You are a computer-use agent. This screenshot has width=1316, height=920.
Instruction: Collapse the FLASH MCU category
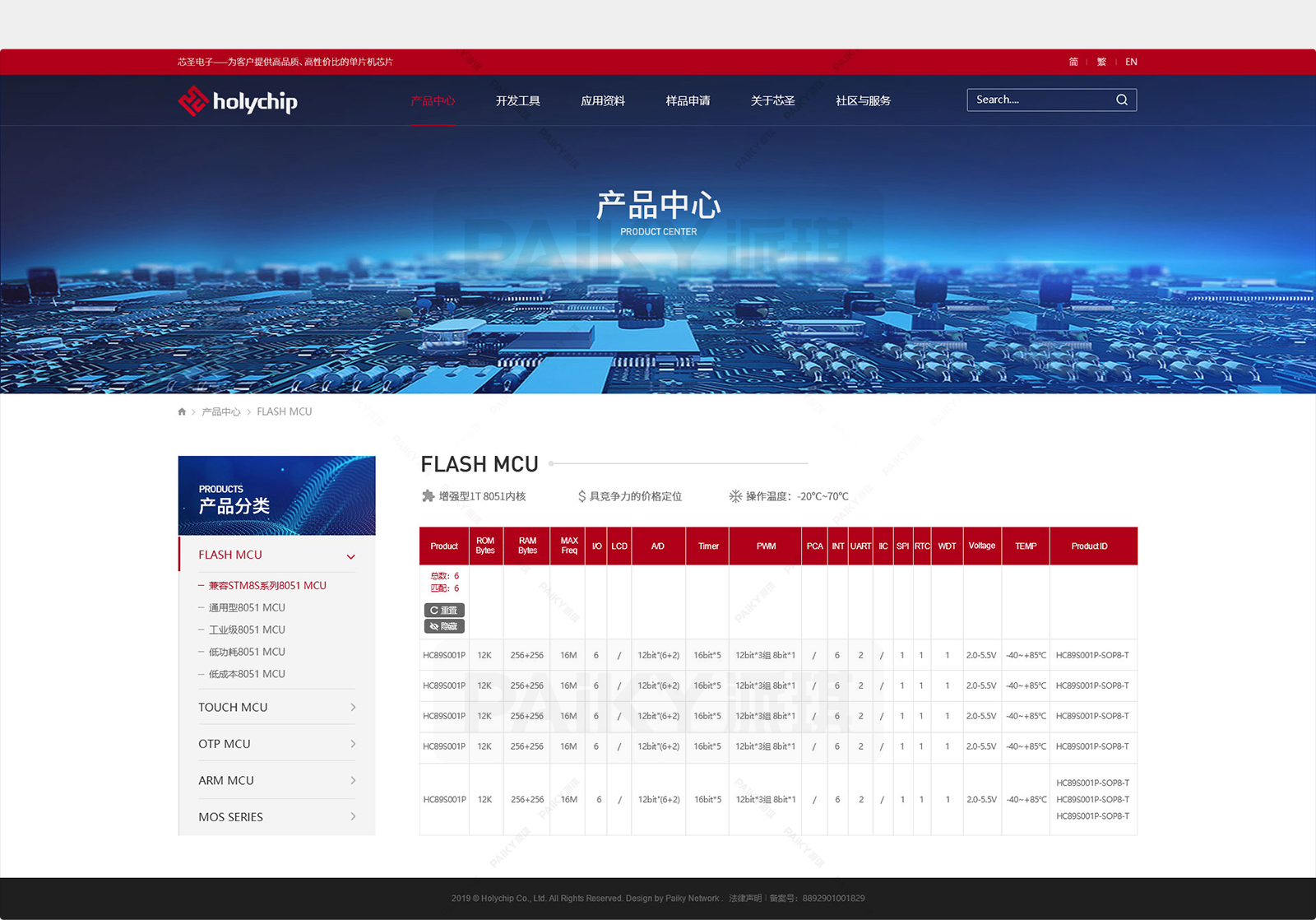[x=351, y=556]
